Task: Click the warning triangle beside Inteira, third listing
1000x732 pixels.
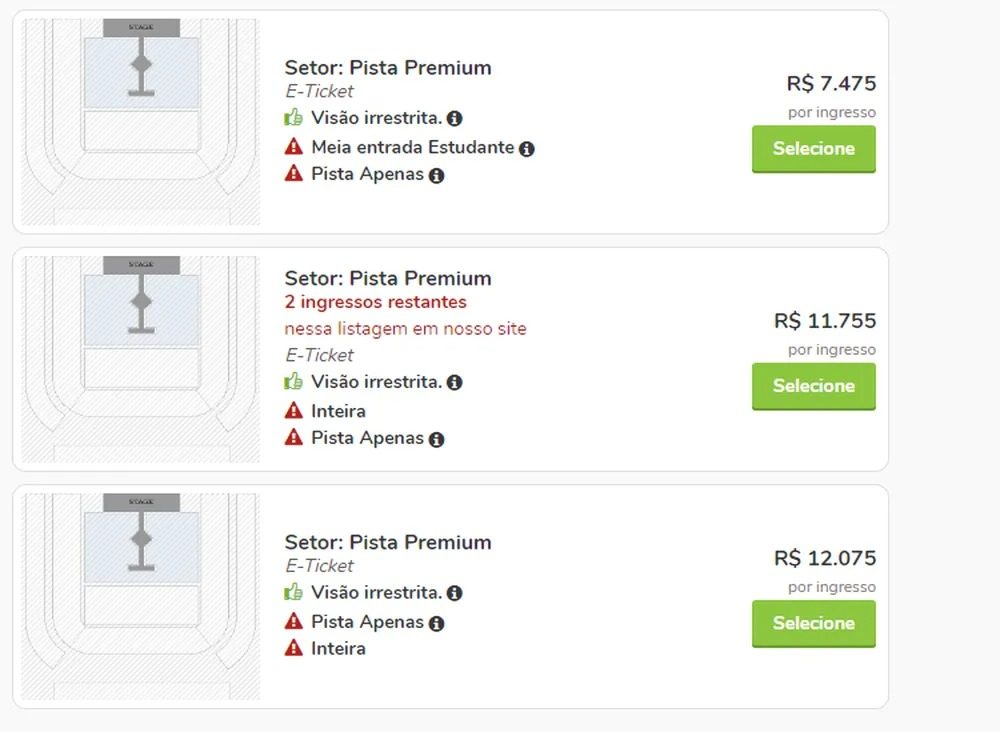Action: pyautogui.click(x=292, y=648)
